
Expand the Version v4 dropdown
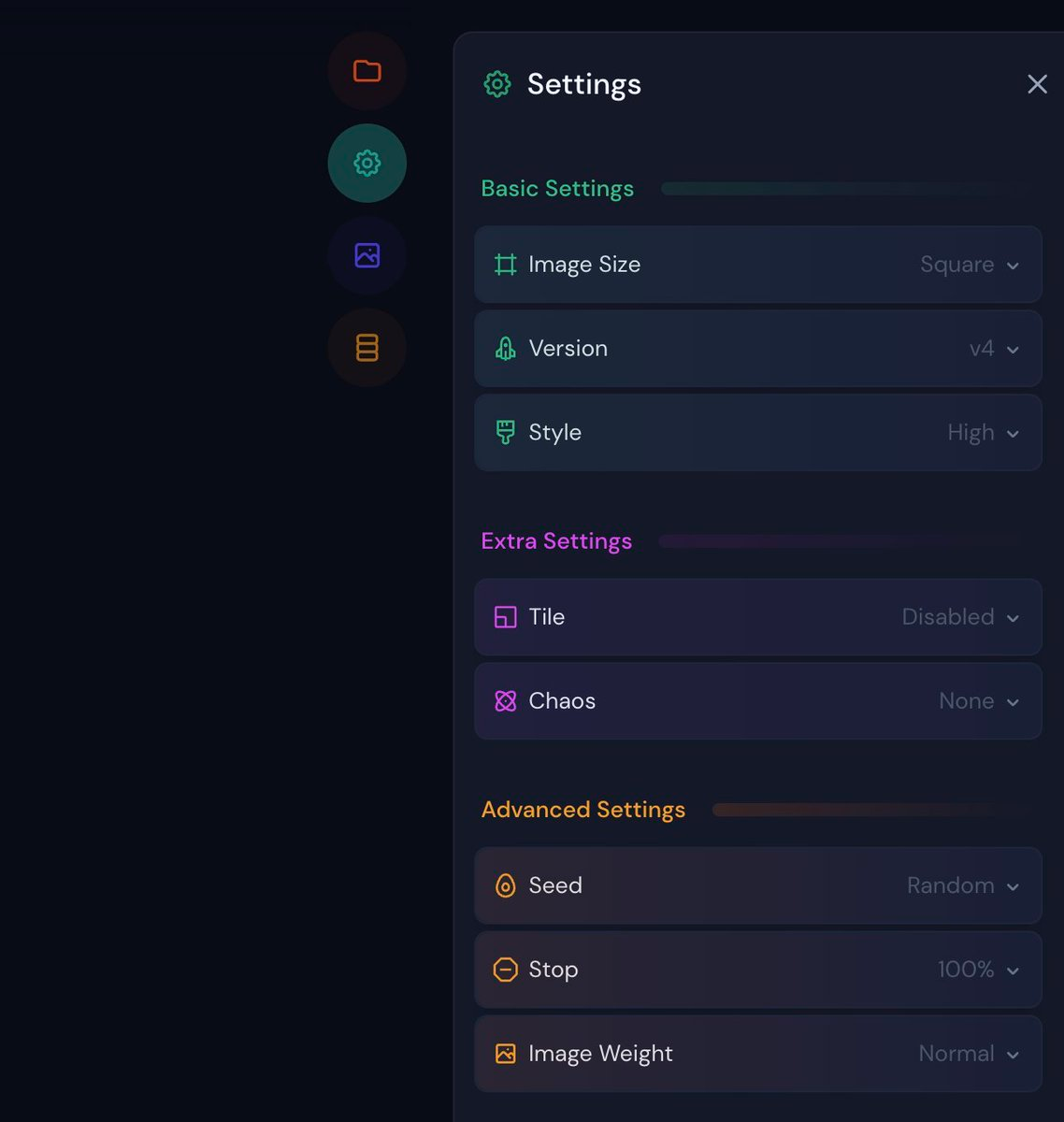993,349
